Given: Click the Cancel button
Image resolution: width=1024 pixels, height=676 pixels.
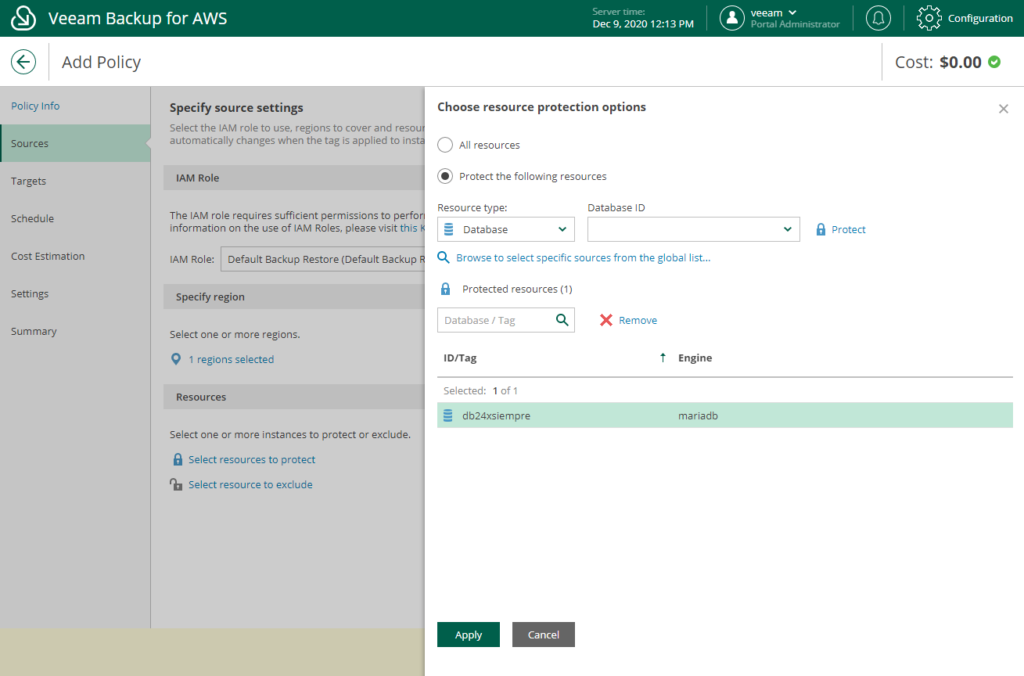Looking at the screenshot, I should (x=543, y=635).
